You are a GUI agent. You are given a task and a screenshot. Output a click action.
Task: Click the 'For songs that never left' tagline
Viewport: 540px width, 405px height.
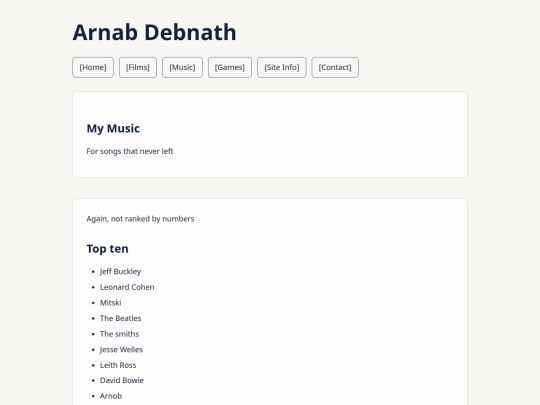(x=130, y=151)
